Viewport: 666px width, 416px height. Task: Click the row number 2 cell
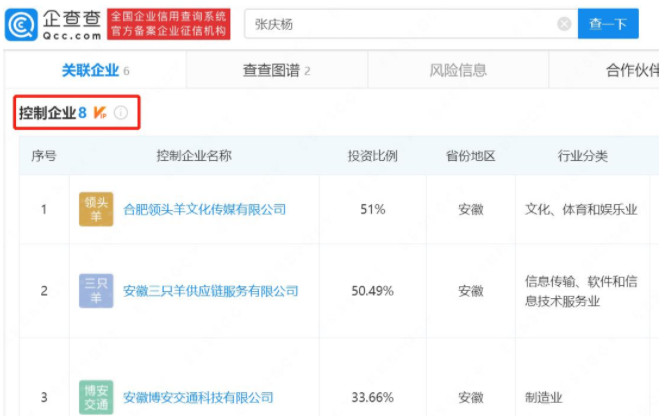44,291
